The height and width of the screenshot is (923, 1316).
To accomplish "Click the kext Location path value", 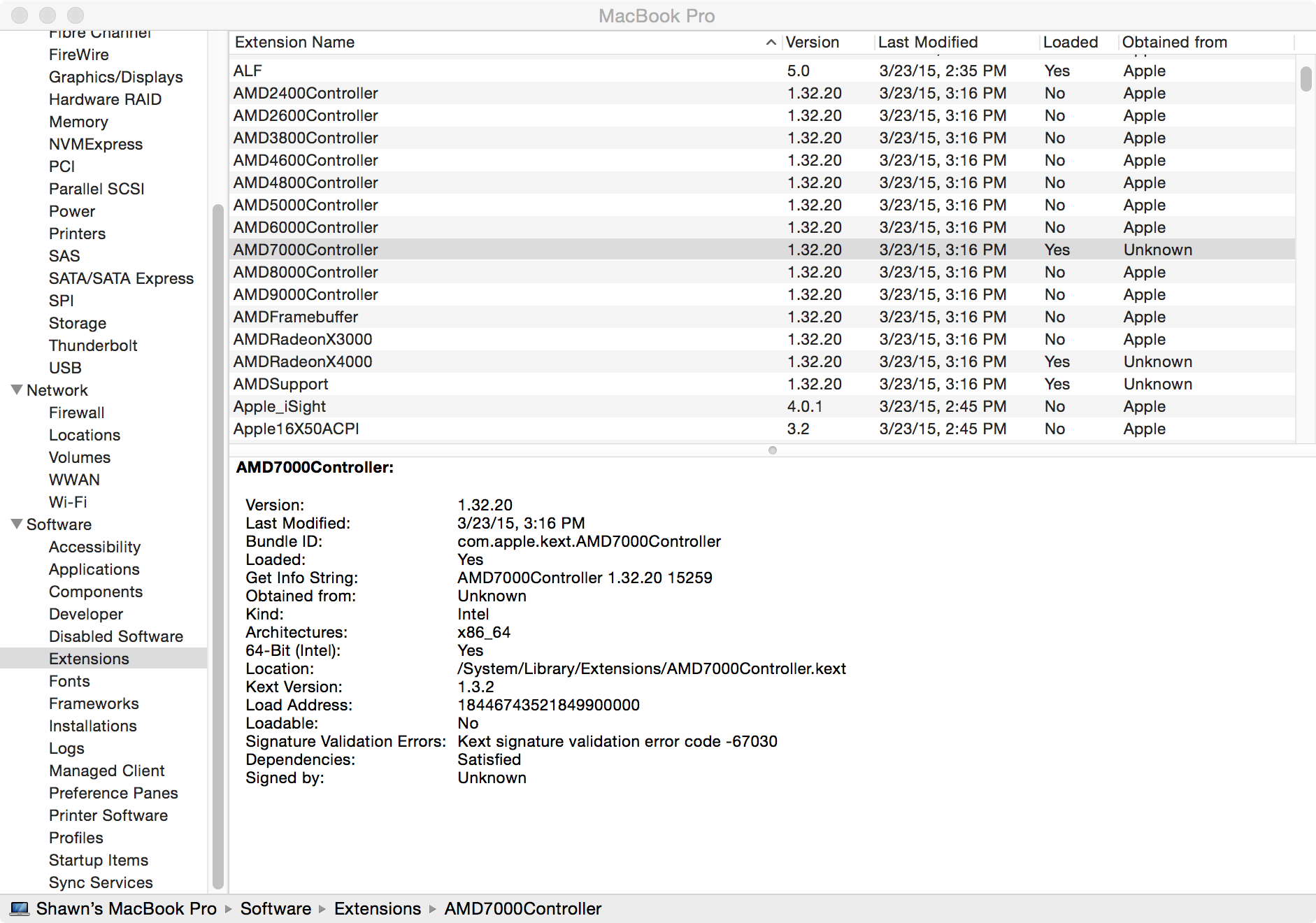I will (652, 668).
